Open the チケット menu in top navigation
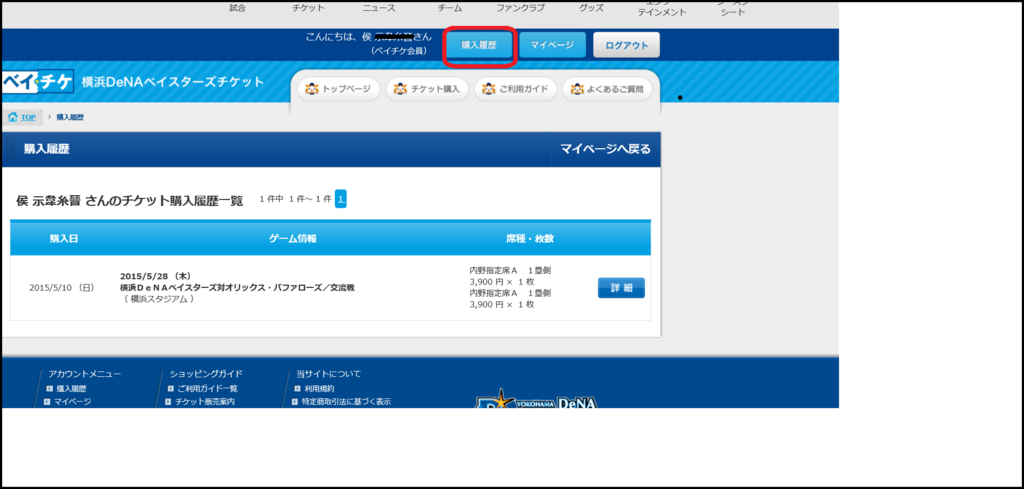Screen dimensions: 1024x489 308,8
